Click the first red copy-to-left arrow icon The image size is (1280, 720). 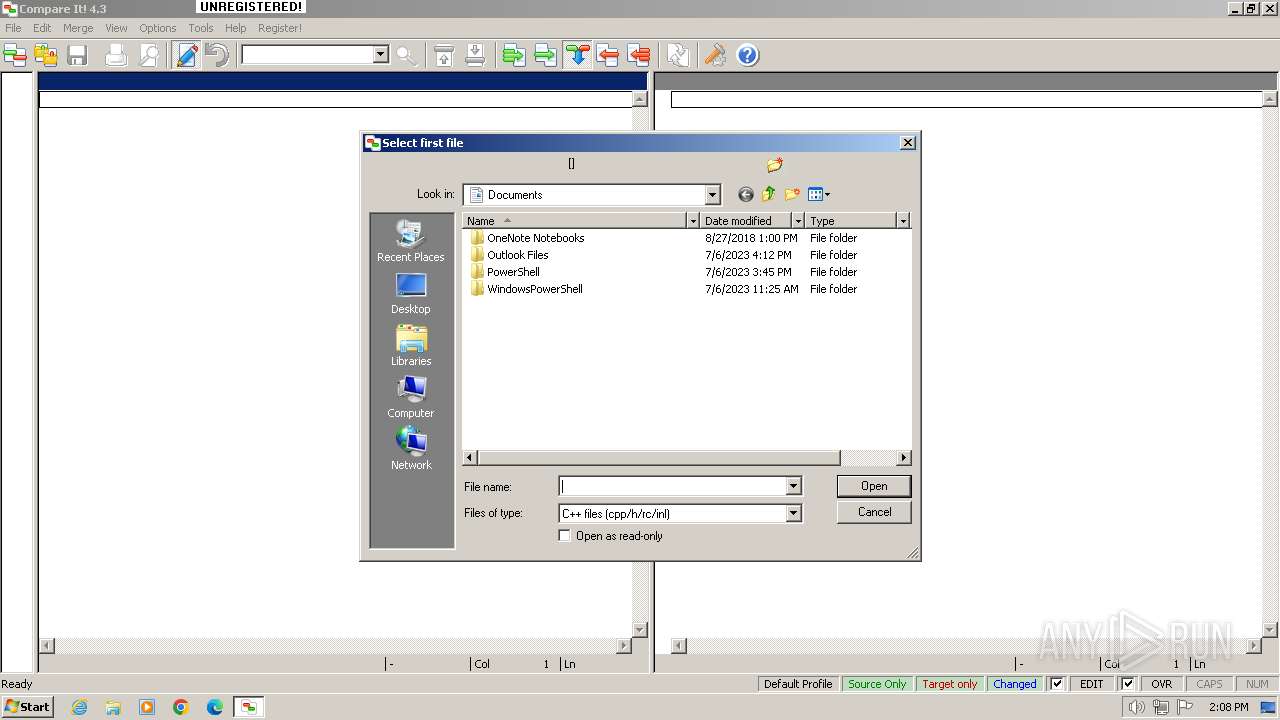pos(607,55)
